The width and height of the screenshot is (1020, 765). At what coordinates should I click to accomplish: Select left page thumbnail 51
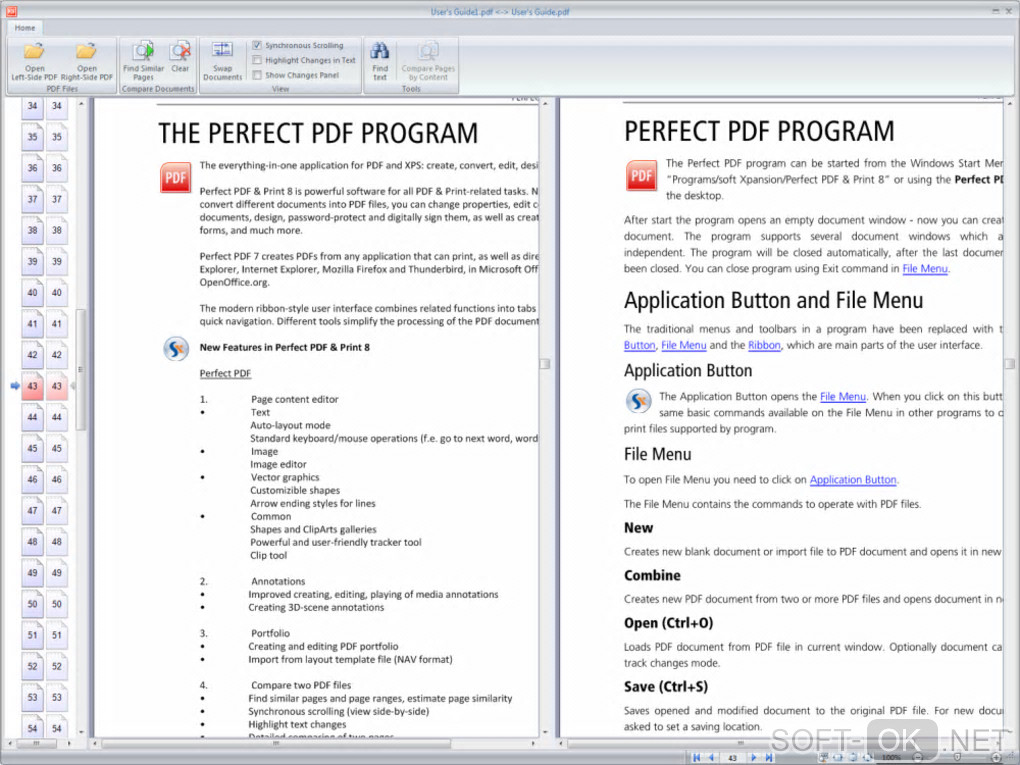(33, 636)
